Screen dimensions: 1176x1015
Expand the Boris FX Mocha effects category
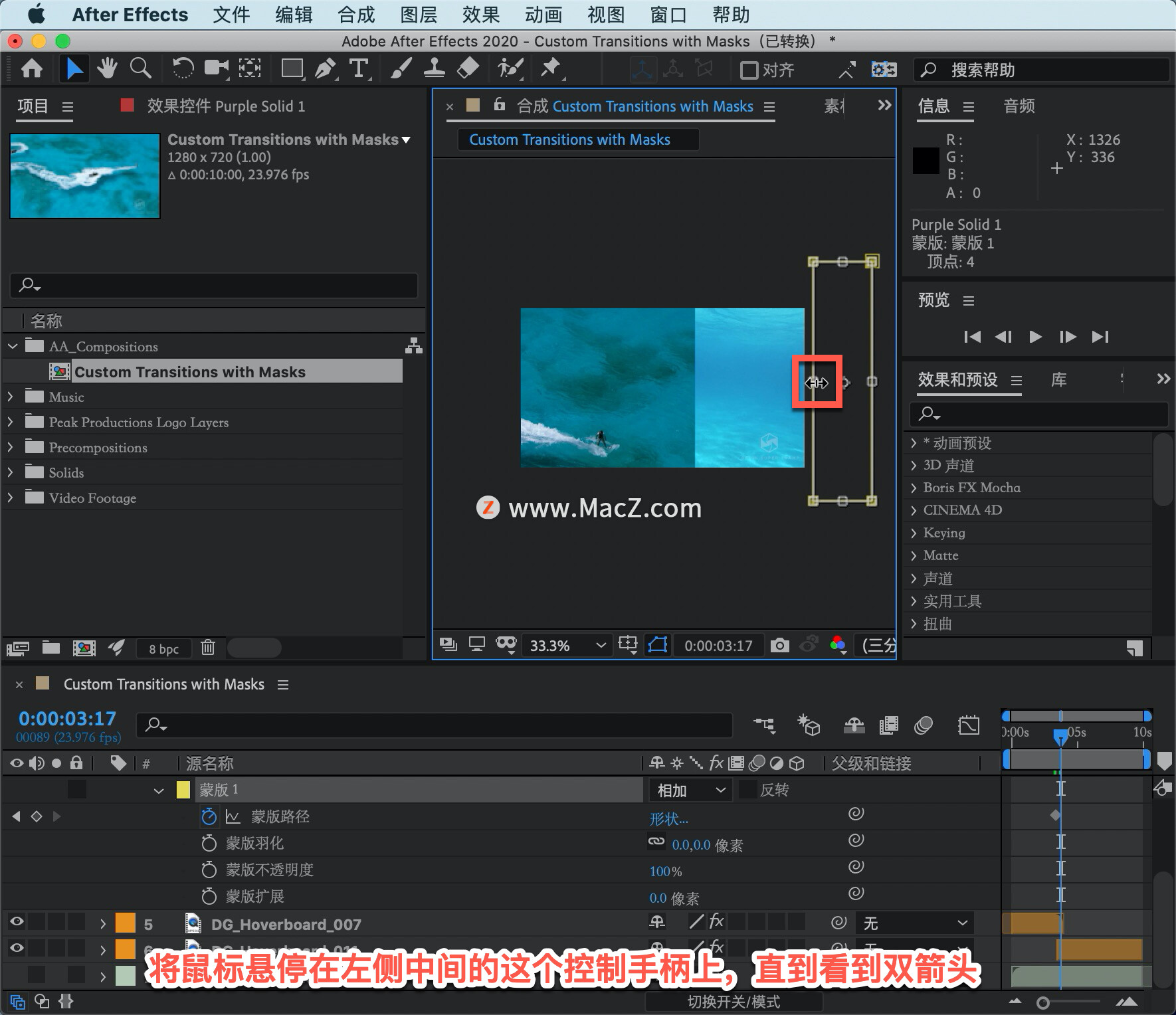(914, 488)
